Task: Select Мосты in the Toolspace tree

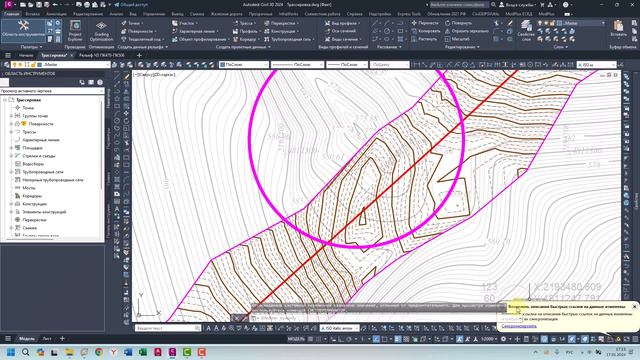Action: pyautogui.click(x=29, y=188)
